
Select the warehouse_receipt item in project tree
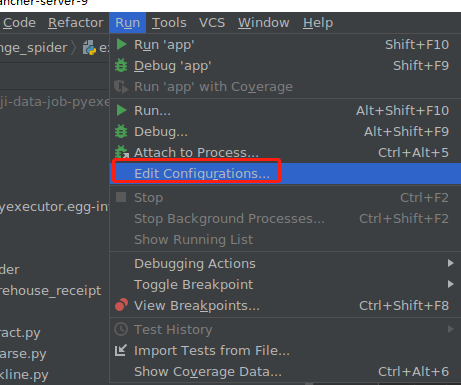(x=50, y=291)
